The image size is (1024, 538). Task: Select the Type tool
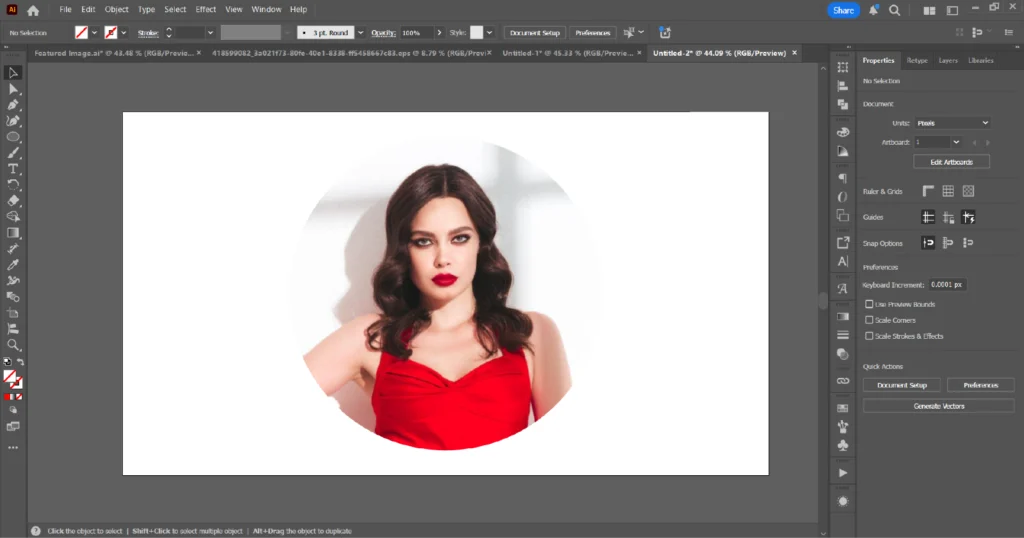pos(12,169)
